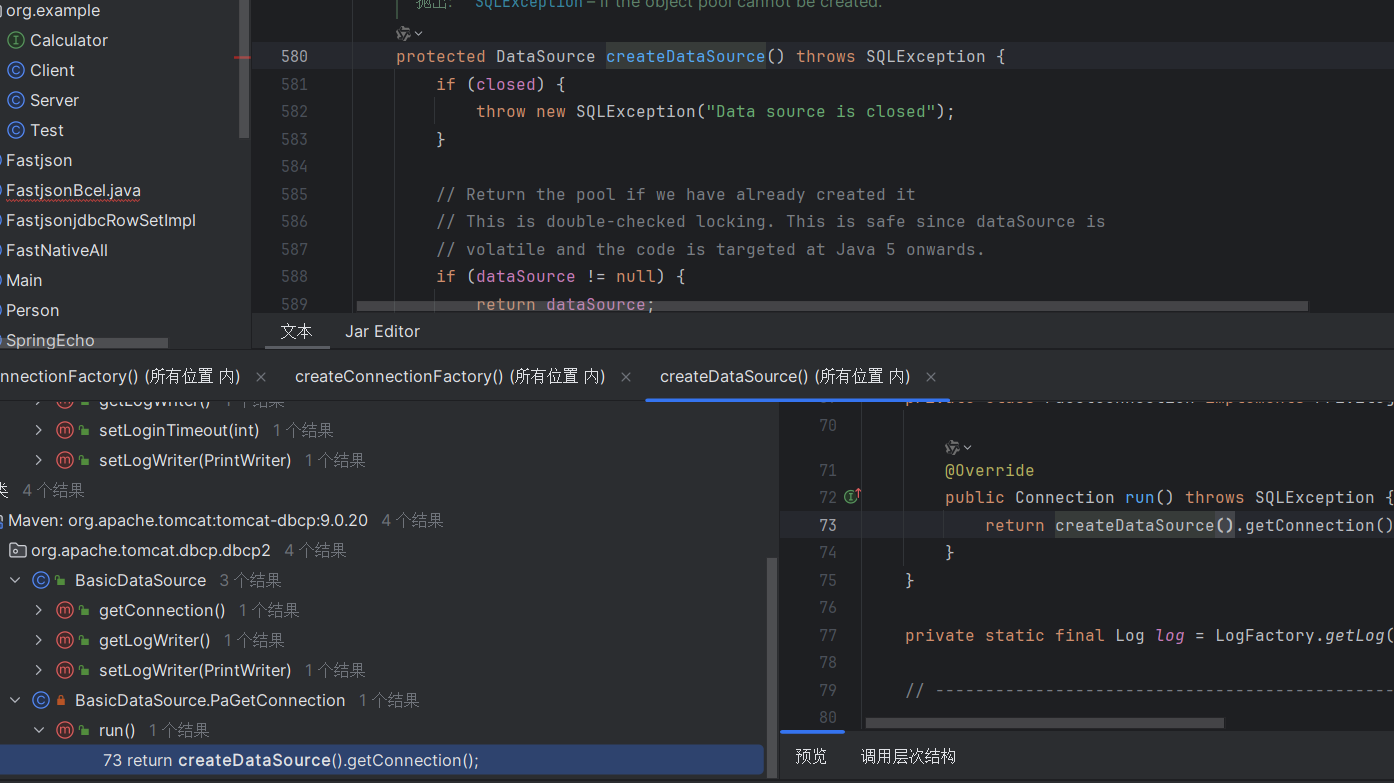
Task: Click the Client class icon
Action: click(x=16, y=70)
